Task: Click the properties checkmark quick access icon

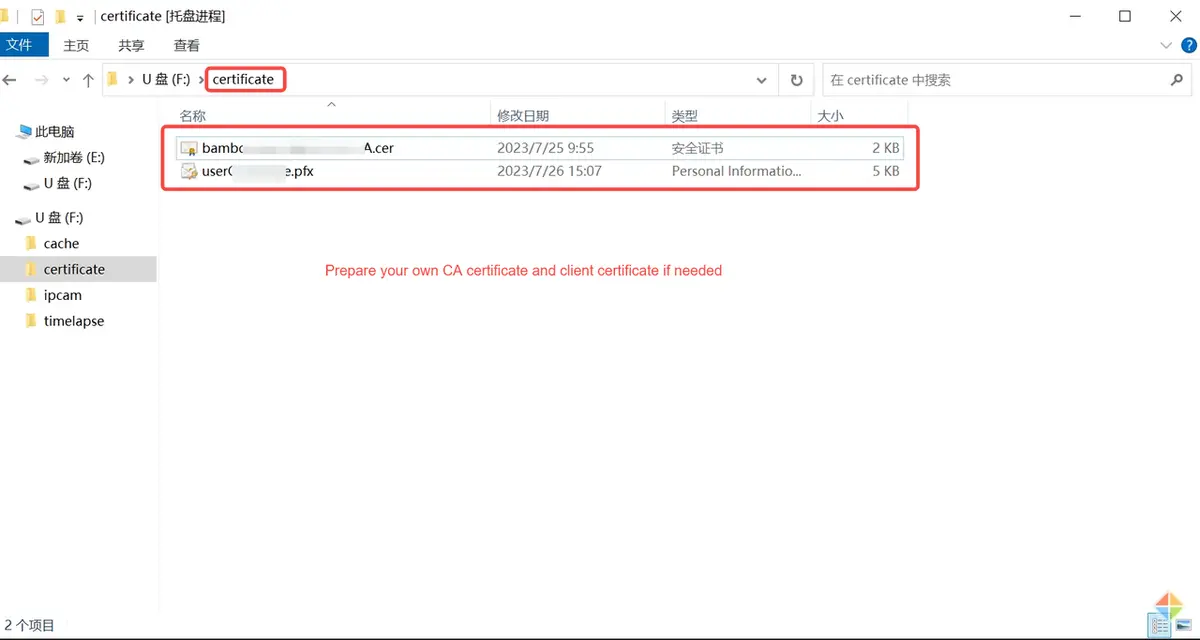Action: click(38, 17)
